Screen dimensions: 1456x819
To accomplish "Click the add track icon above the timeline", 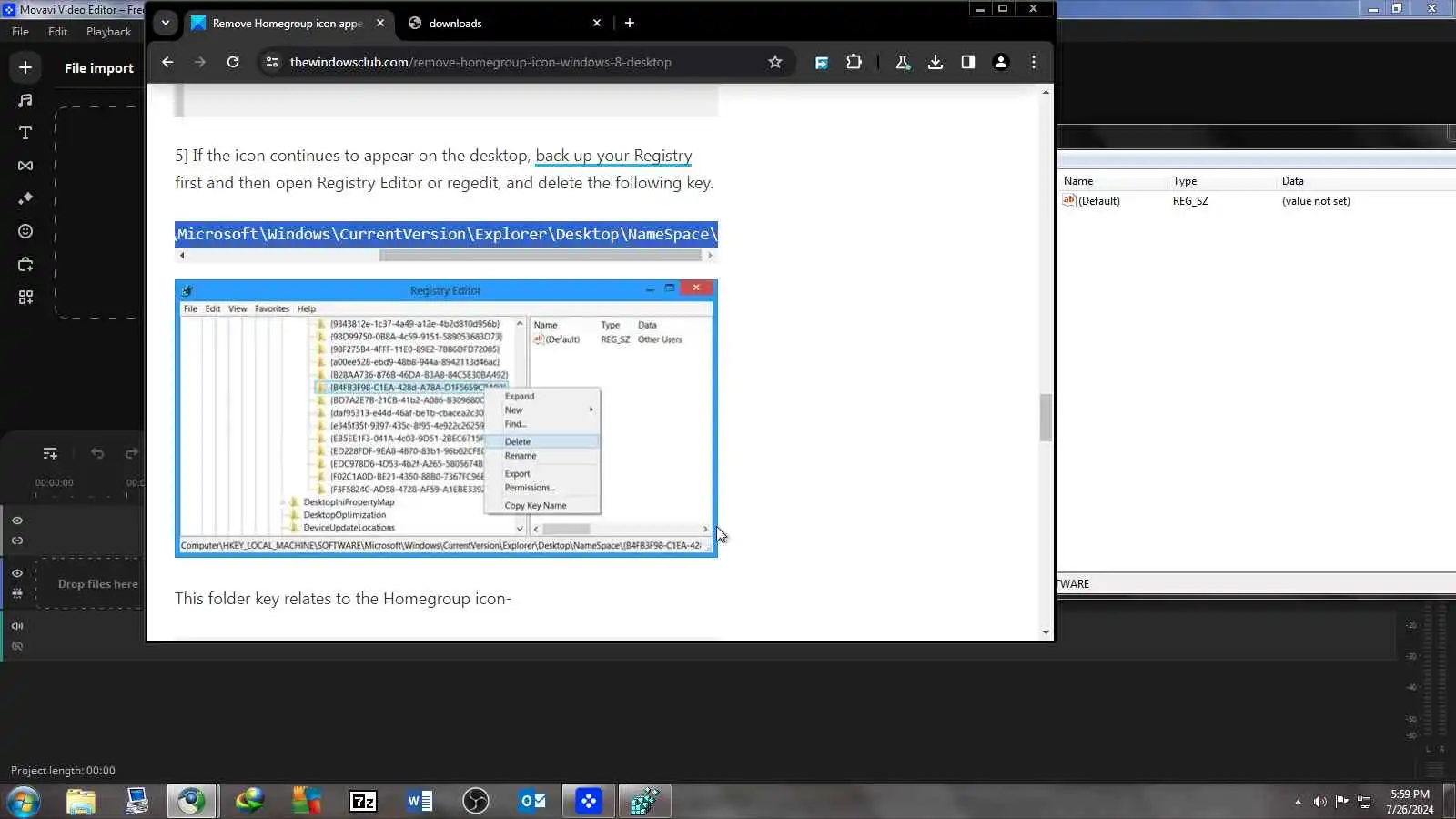I will (50, 453).
